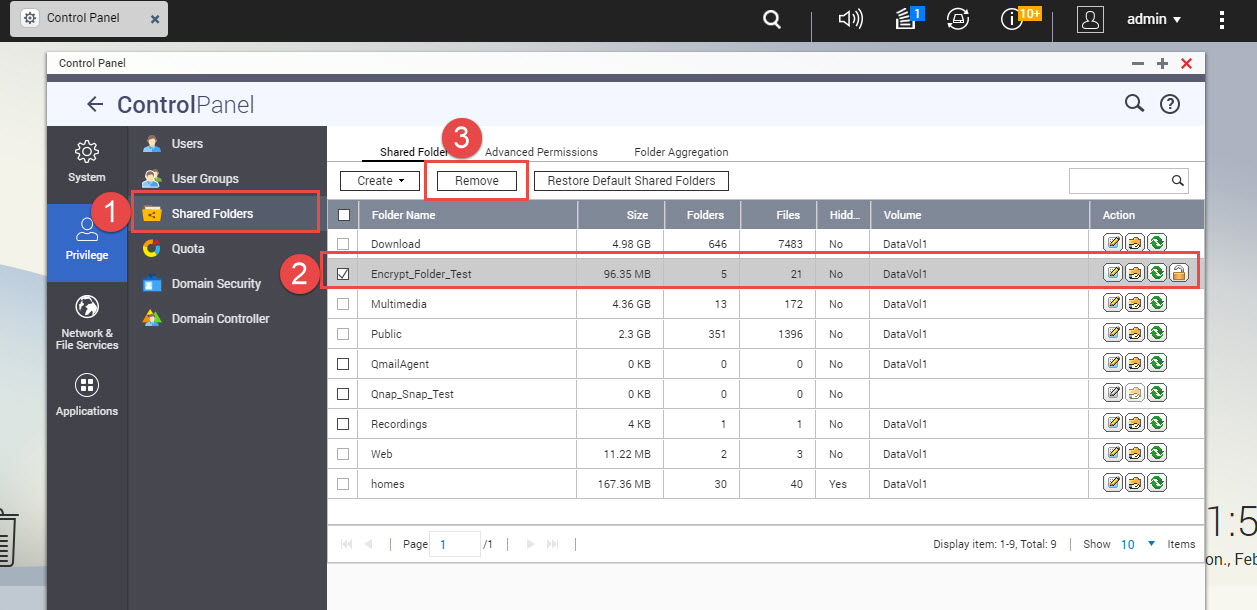The image size is (1257, 610).
Task: Refresh the Multimedia shared folder
Action: pyautogui.click(x=1157, y=302)
